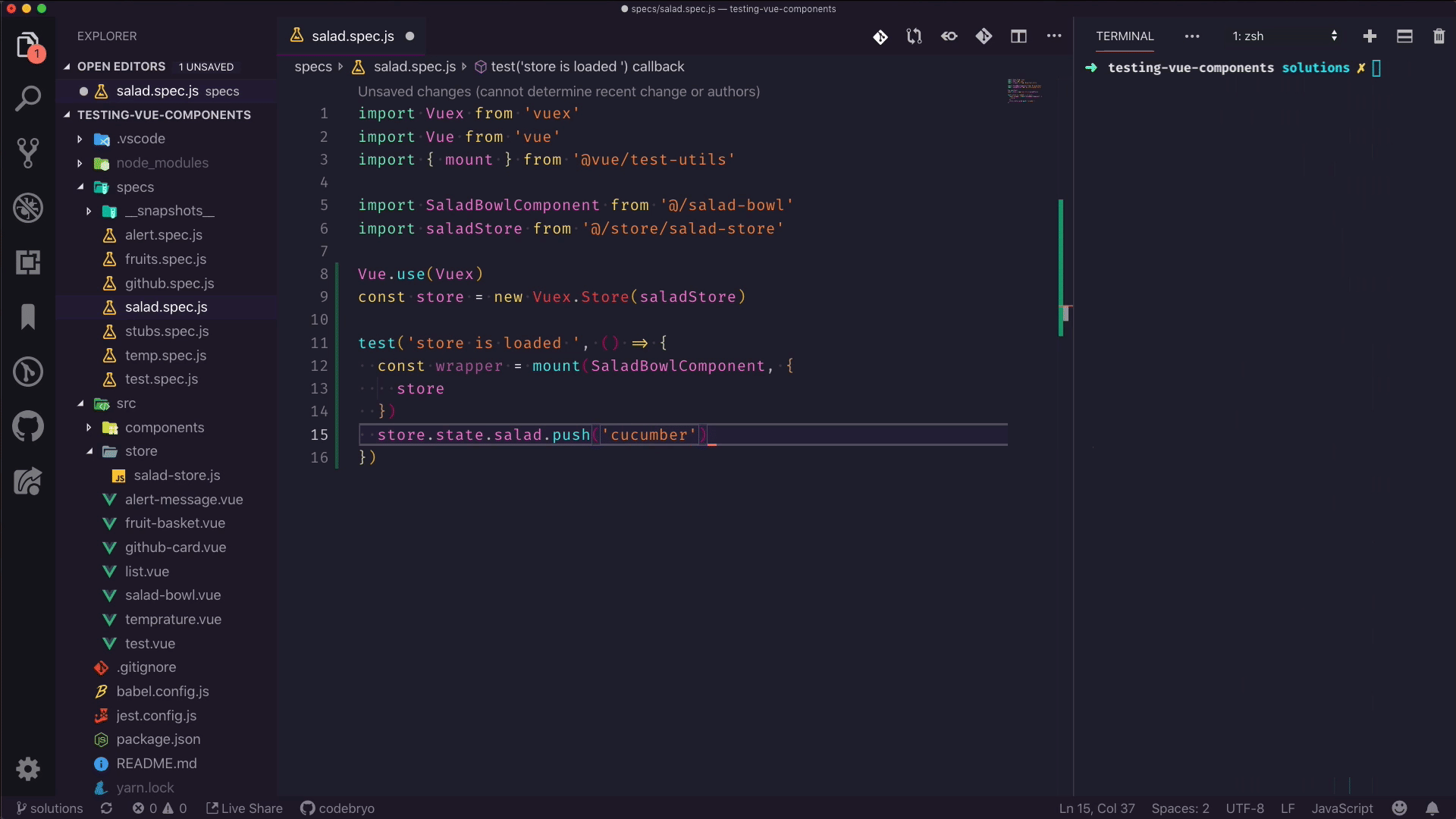Select the salad.spec.js editor tab
Screen dimensions: 1456x819
click(x=352, y=36)
